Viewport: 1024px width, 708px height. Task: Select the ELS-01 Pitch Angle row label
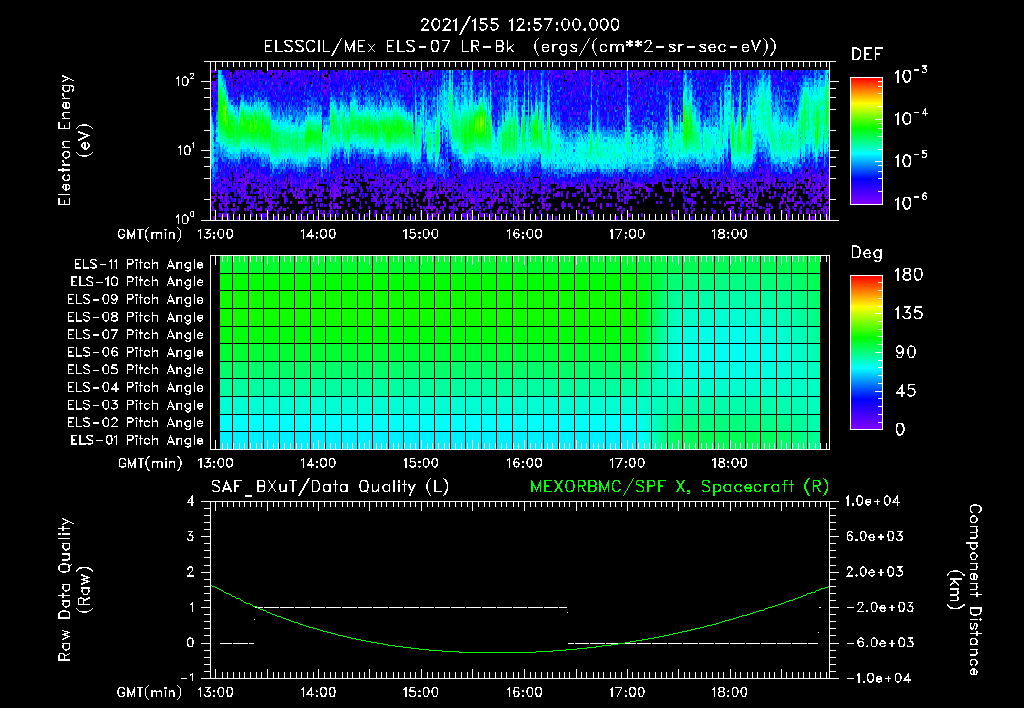pos(138,440)
